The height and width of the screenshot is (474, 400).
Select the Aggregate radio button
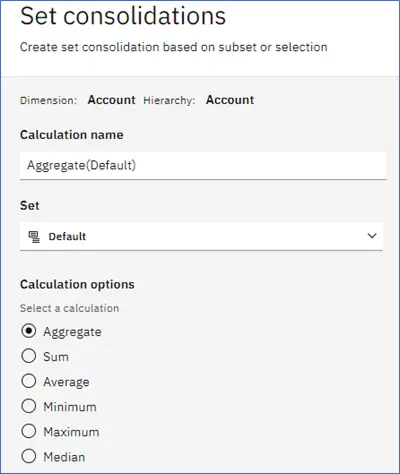coord(29,331)
